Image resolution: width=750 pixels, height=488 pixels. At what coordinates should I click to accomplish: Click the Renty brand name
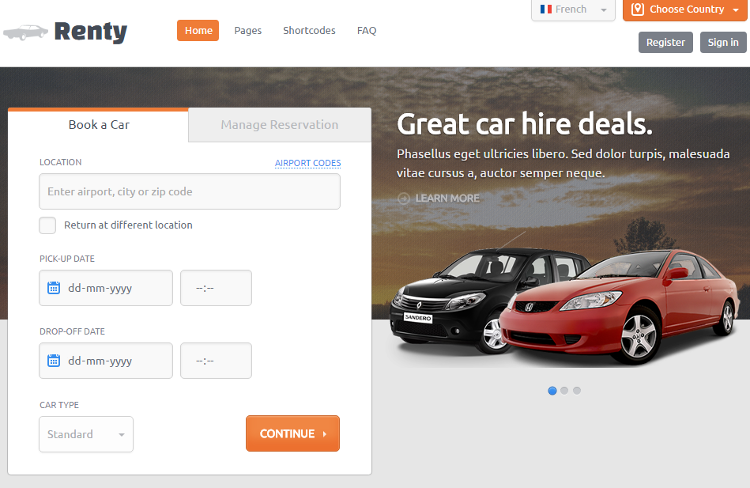coord(91,32)
